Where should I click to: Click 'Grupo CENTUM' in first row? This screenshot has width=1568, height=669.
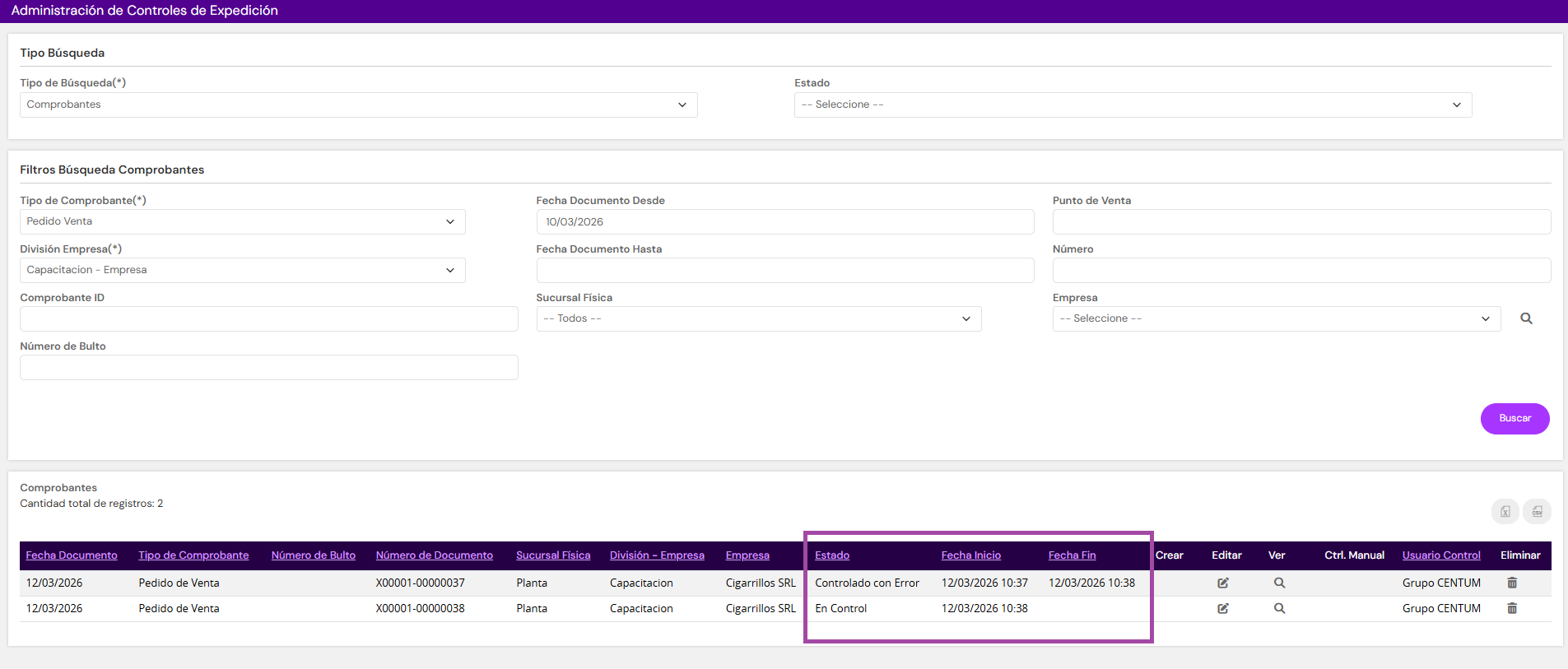(x=1441, y=583)
